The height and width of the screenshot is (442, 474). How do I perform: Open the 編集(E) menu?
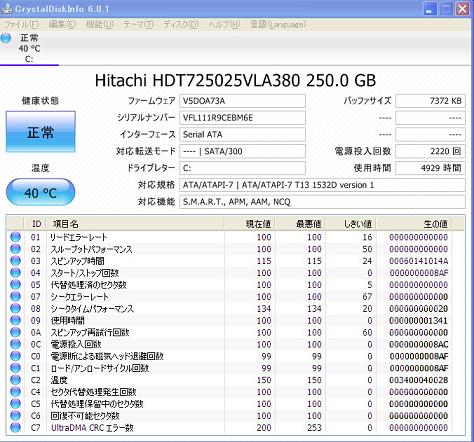(x=62, y=24)
